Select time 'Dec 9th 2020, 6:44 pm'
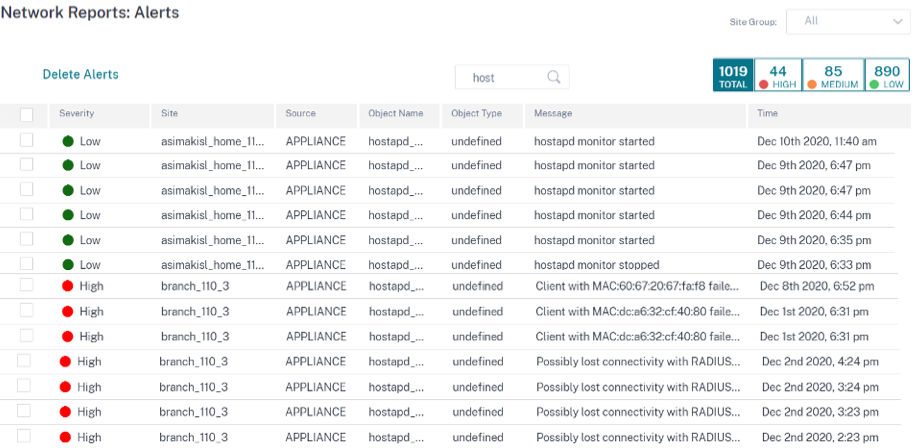The image size is (916, 448). point(814,215)
